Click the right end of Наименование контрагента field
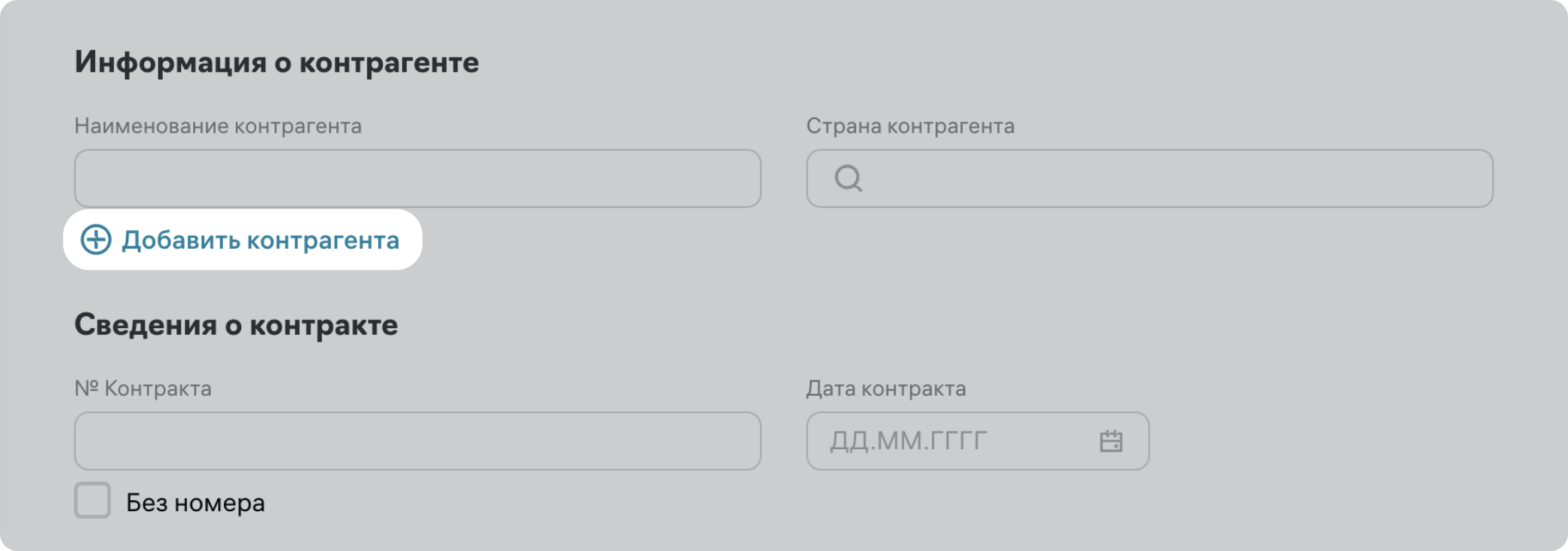 tap(724, 179)
